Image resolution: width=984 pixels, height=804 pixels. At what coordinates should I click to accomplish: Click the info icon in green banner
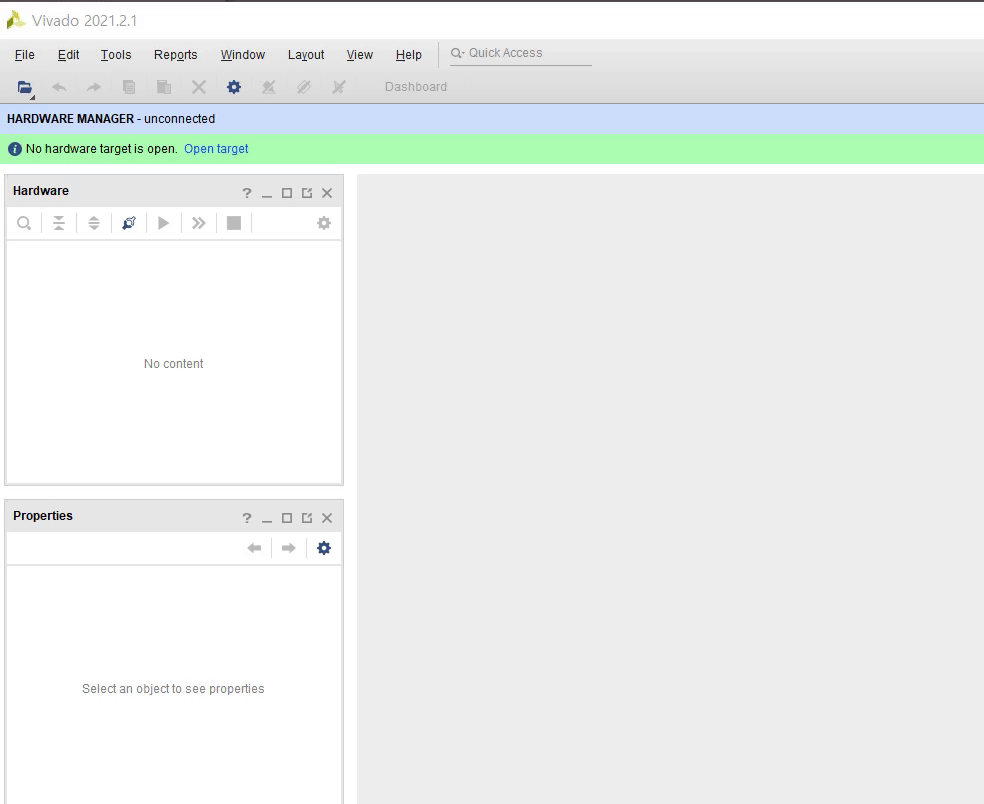pyautogui.click(x=14, y=149)
